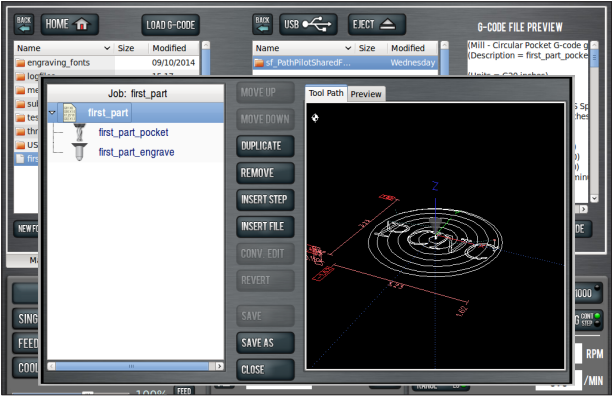Open the engraving_fonts folder
Image resolution: width=613 pixels, height=396 pixels.
point(58,63)
